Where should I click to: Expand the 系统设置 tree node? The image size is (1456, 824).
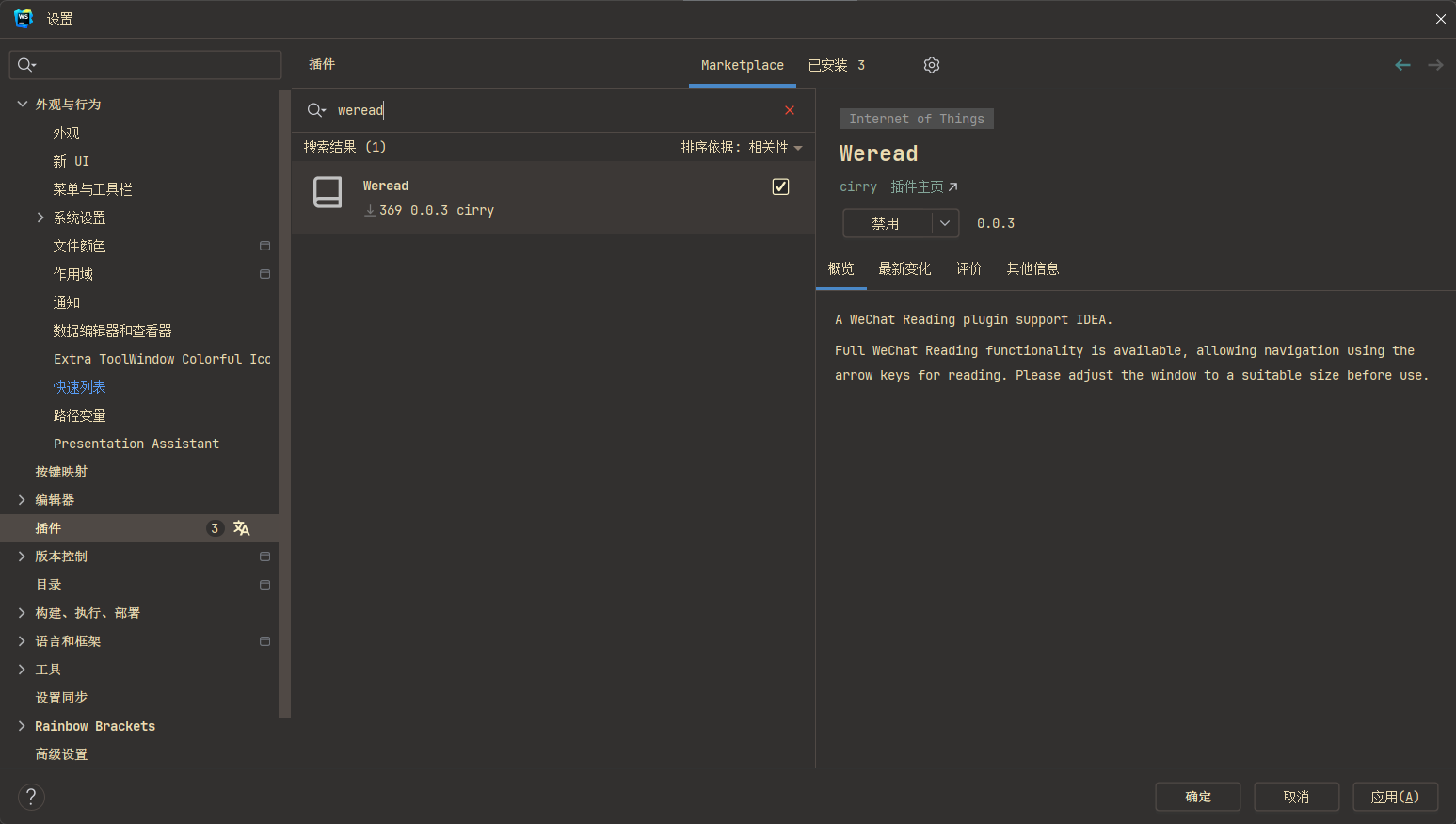coord(40,218)
